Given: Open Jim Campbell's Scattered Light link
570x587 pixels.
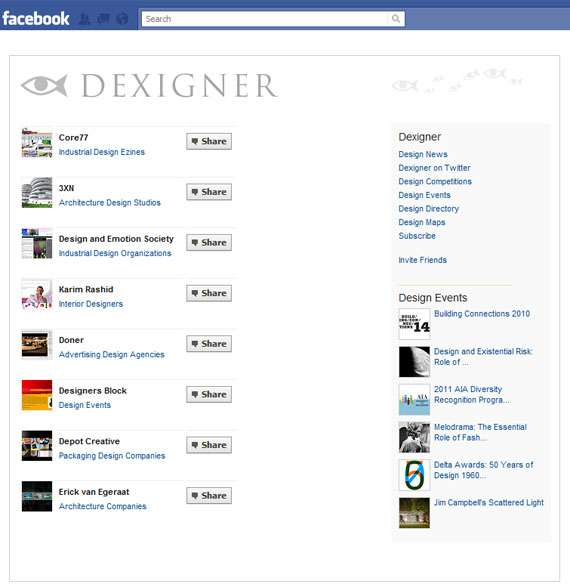Looking at the screenshot, I should point(489,502).
